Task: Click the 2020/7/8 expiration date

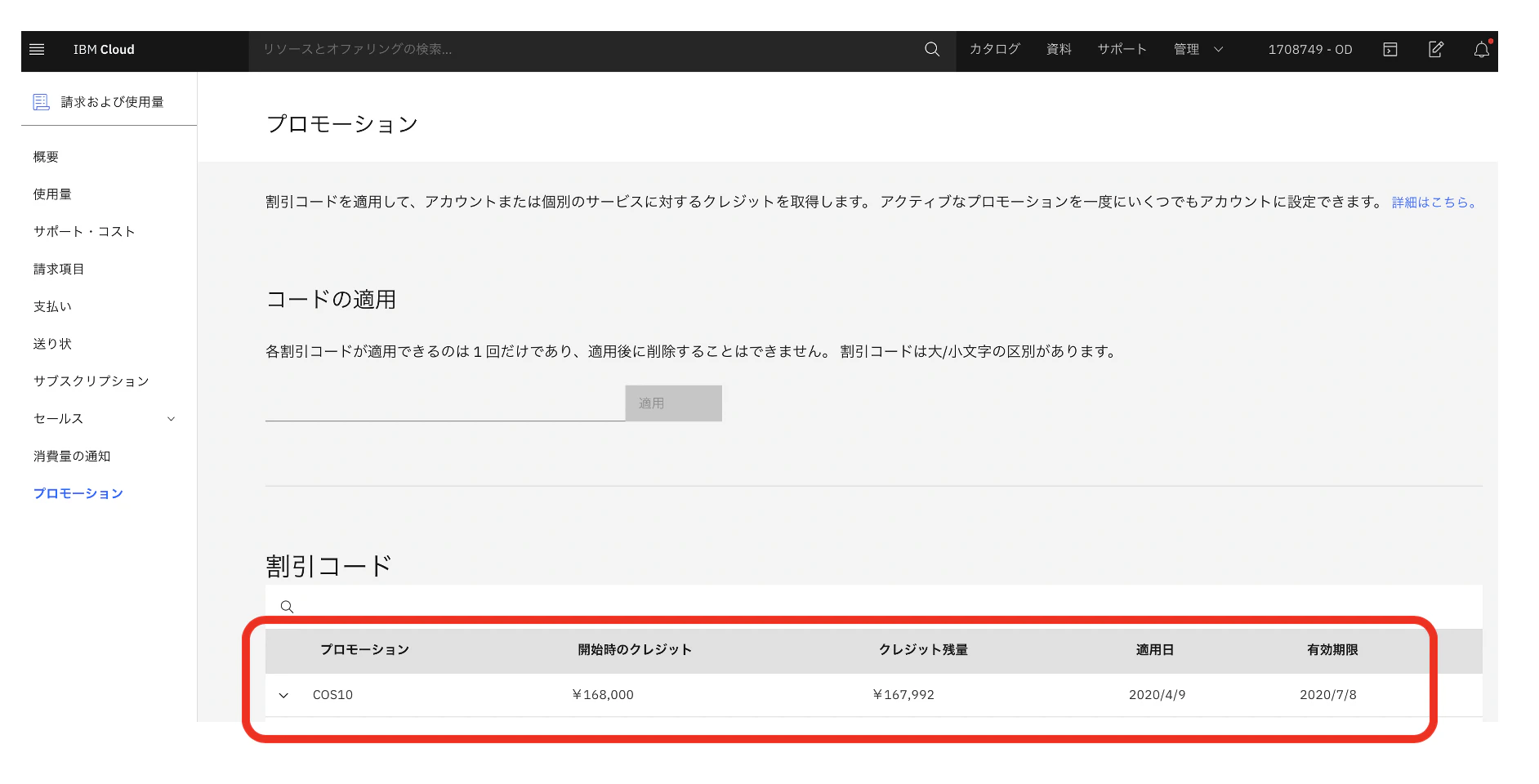Action: (1328, 695)
